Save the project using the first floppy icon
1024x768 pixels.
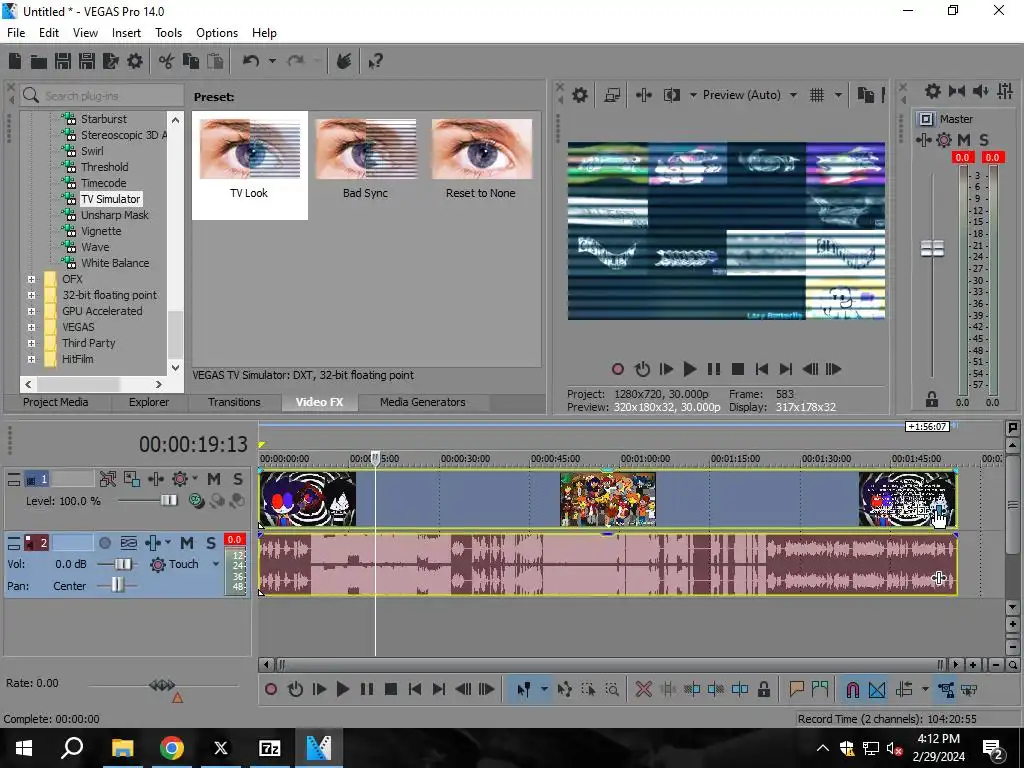pos(63,61)
